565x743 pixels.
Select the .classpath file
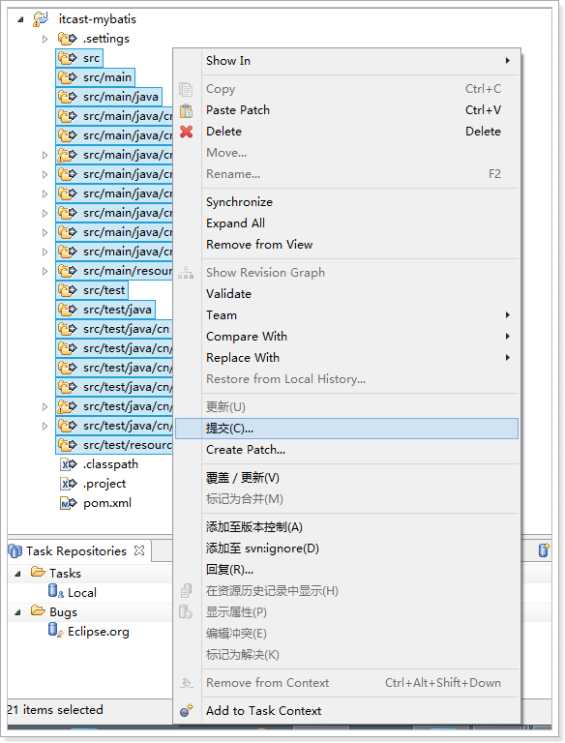pos(110,464)
